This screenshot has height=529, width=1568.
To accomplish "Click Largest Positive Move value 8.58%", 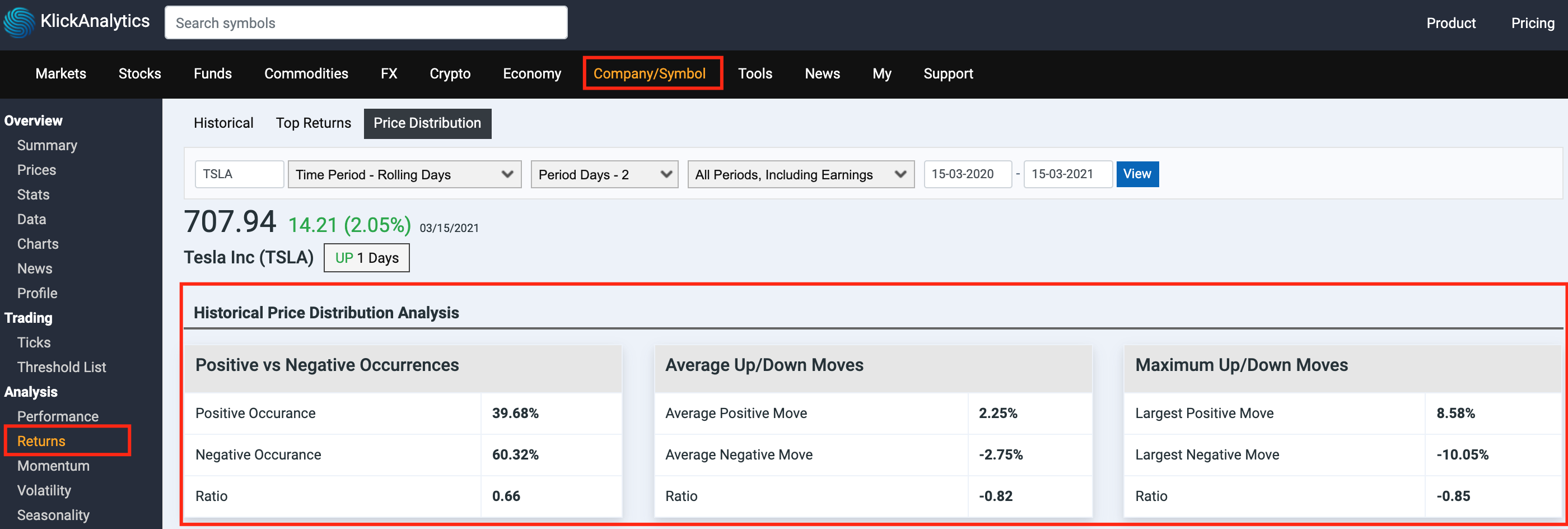I will [x=1455, y=413].
